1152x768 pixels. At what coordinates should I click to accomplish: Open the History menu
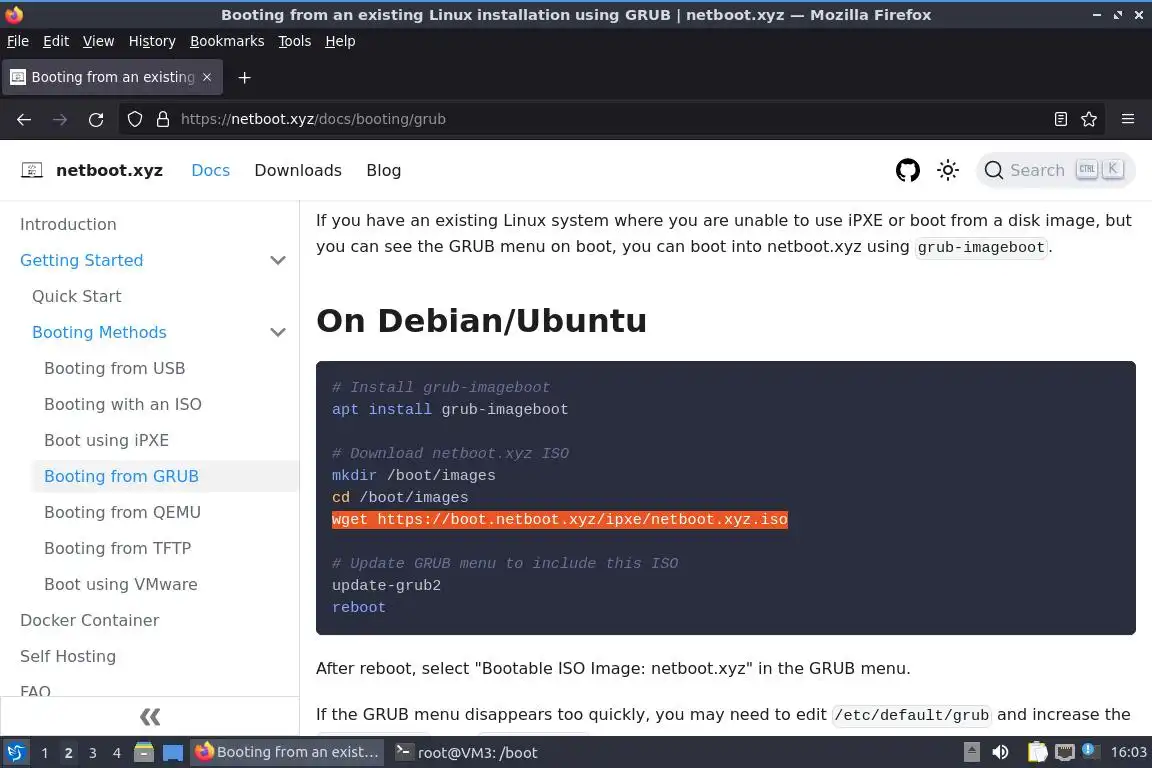(x=152, y=41)
